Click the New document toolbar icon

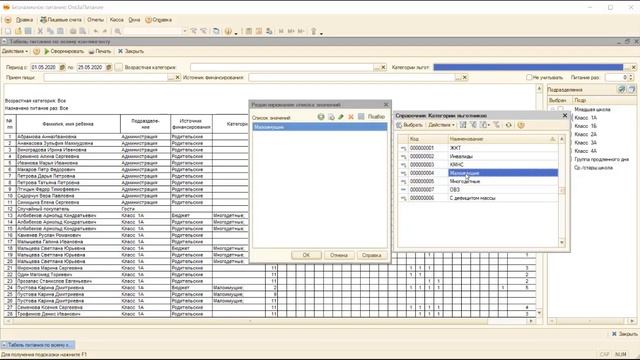click(x=8, y=31)
